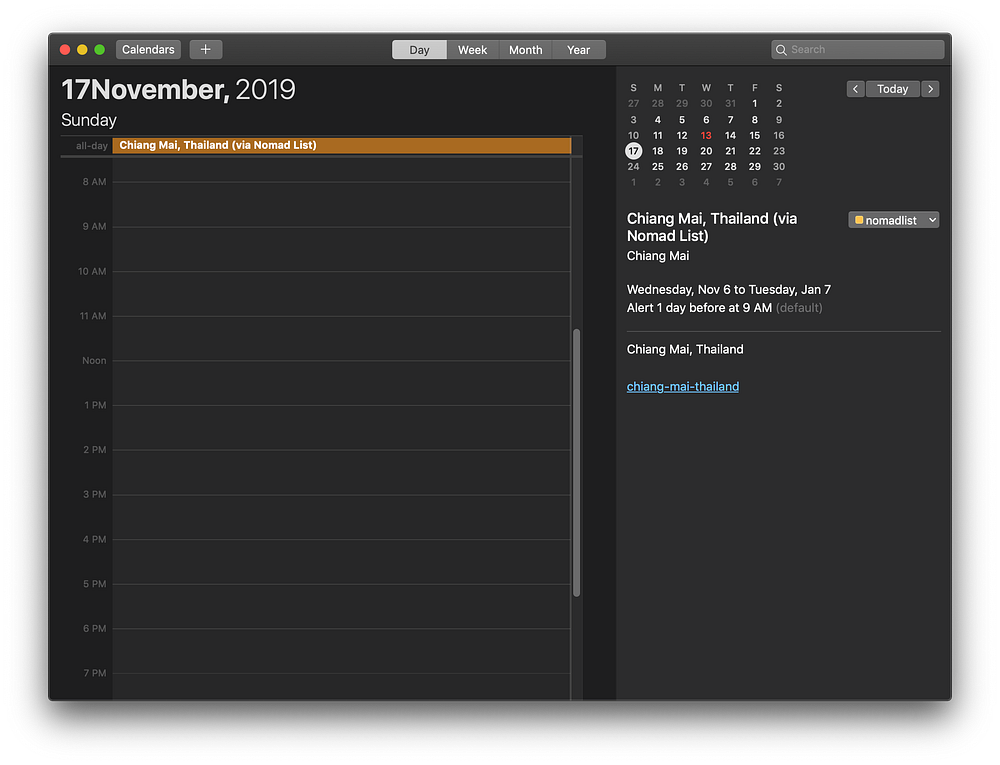
Task: Click the yellow minimize window button
Action: (x=82, y=50)
